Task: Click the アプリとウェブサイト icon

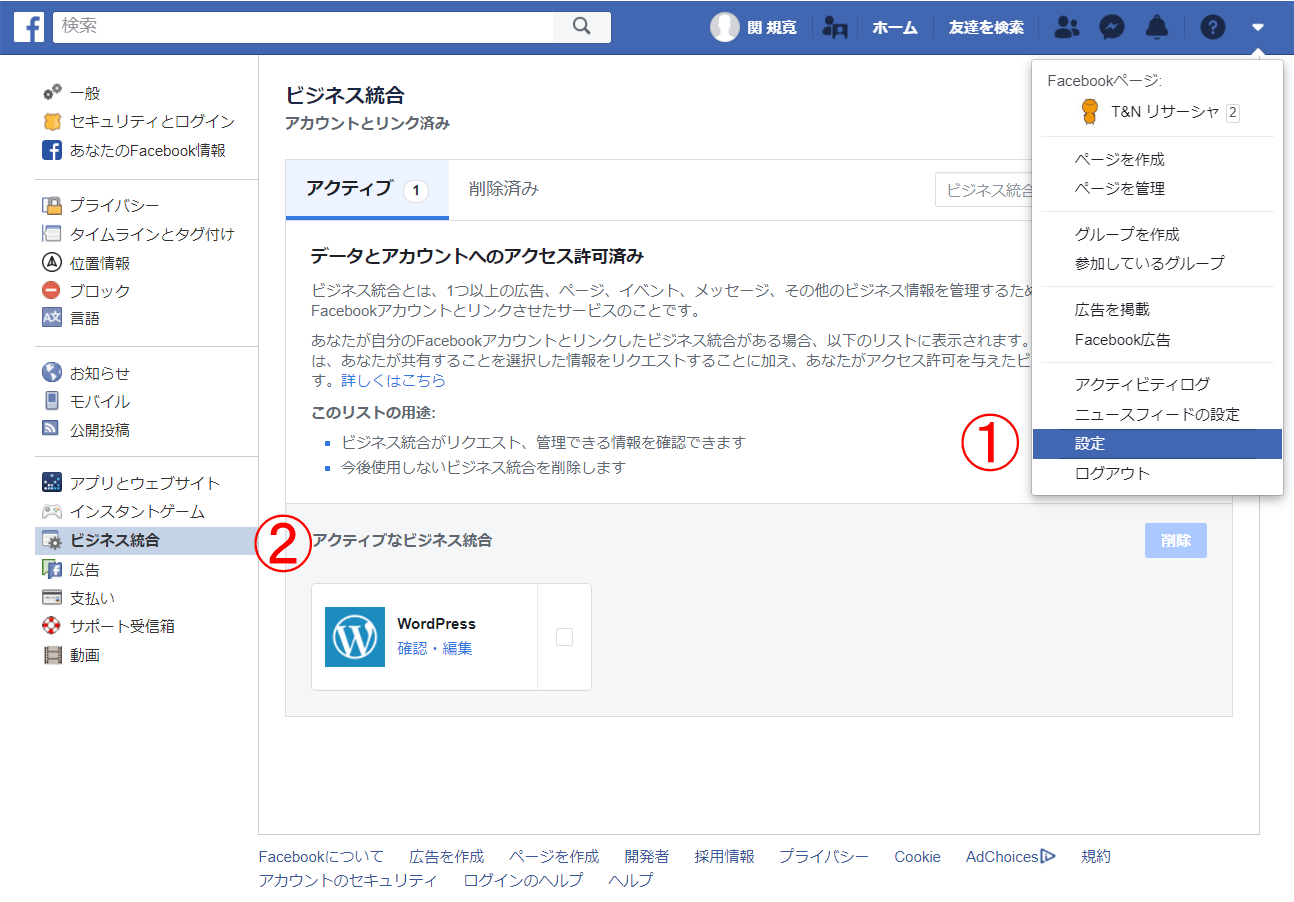Action: tap(52, 483)
